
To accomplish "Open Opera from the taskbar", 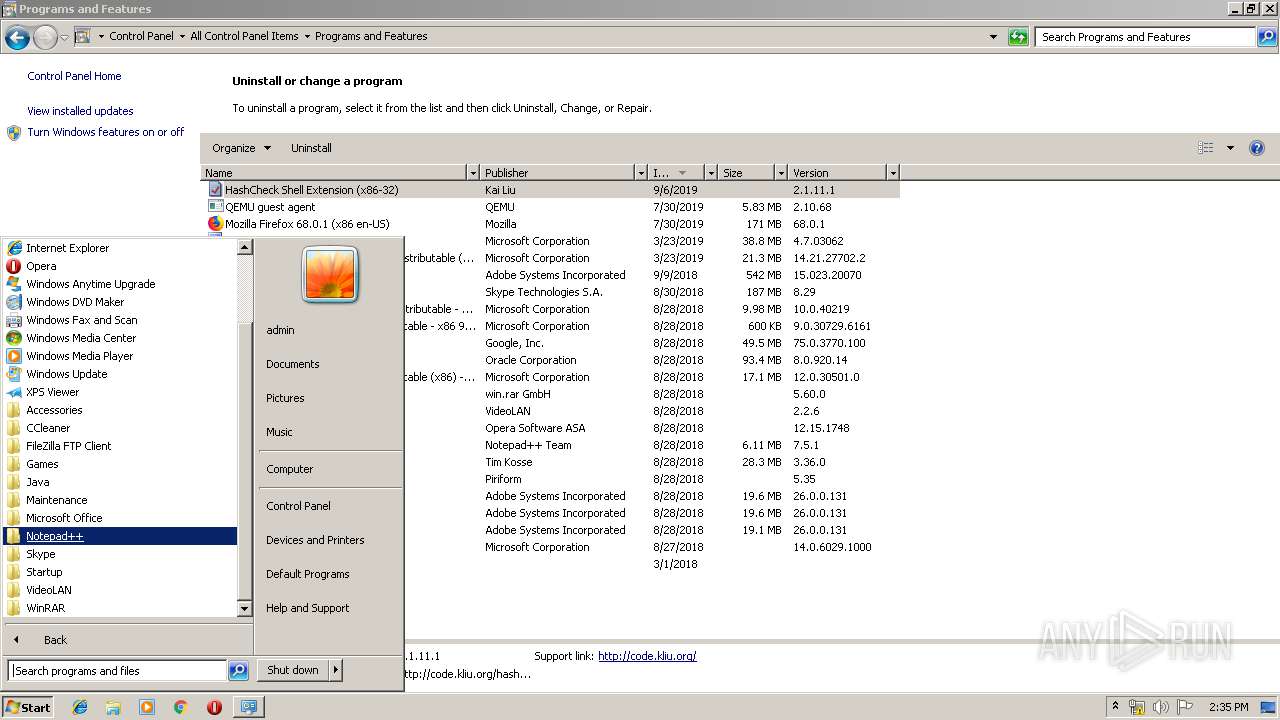I will [214, 707].
